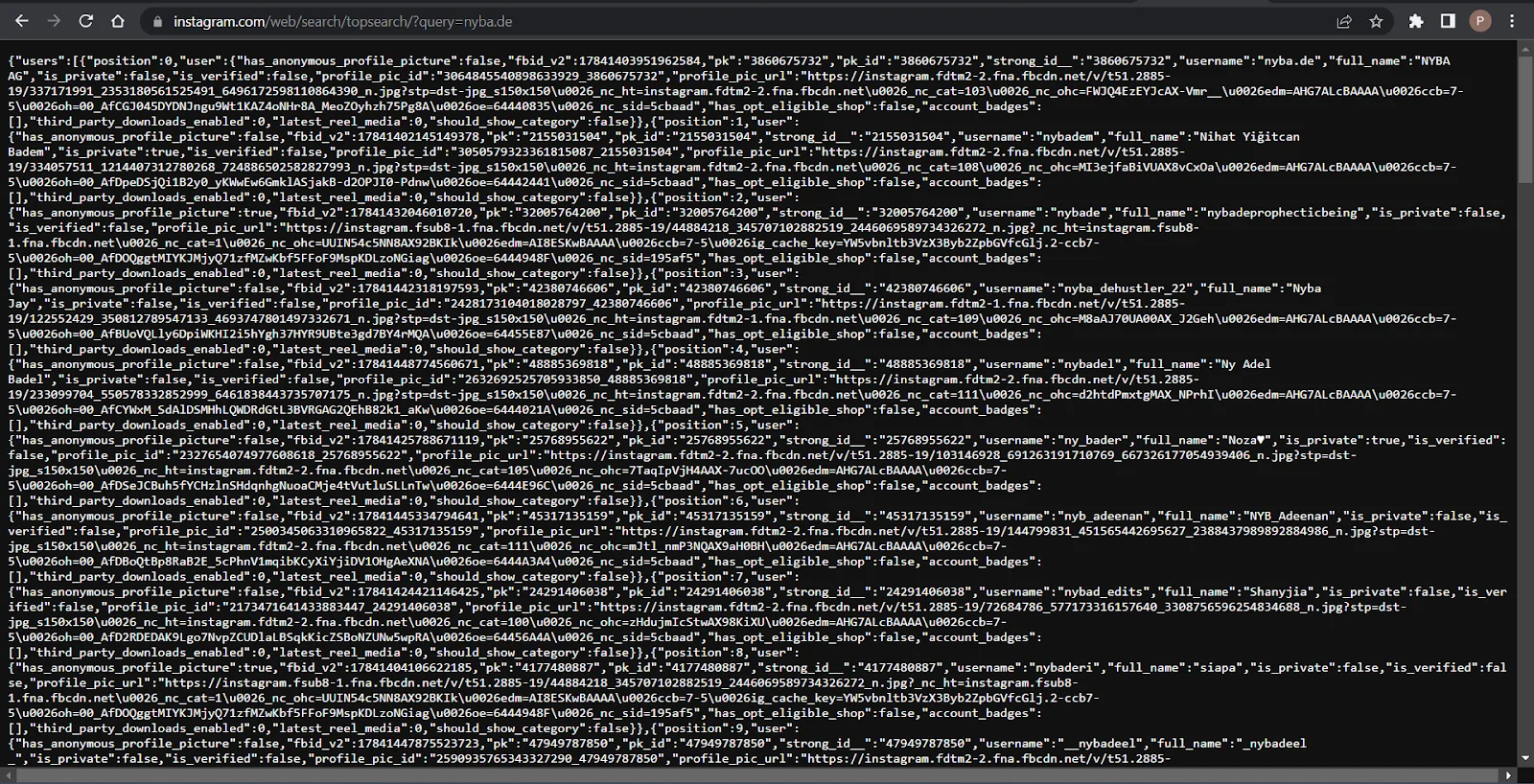Screen dimensions: 1534x784
Task: Open the profile avatar menu
Action: coord(1480,21)
